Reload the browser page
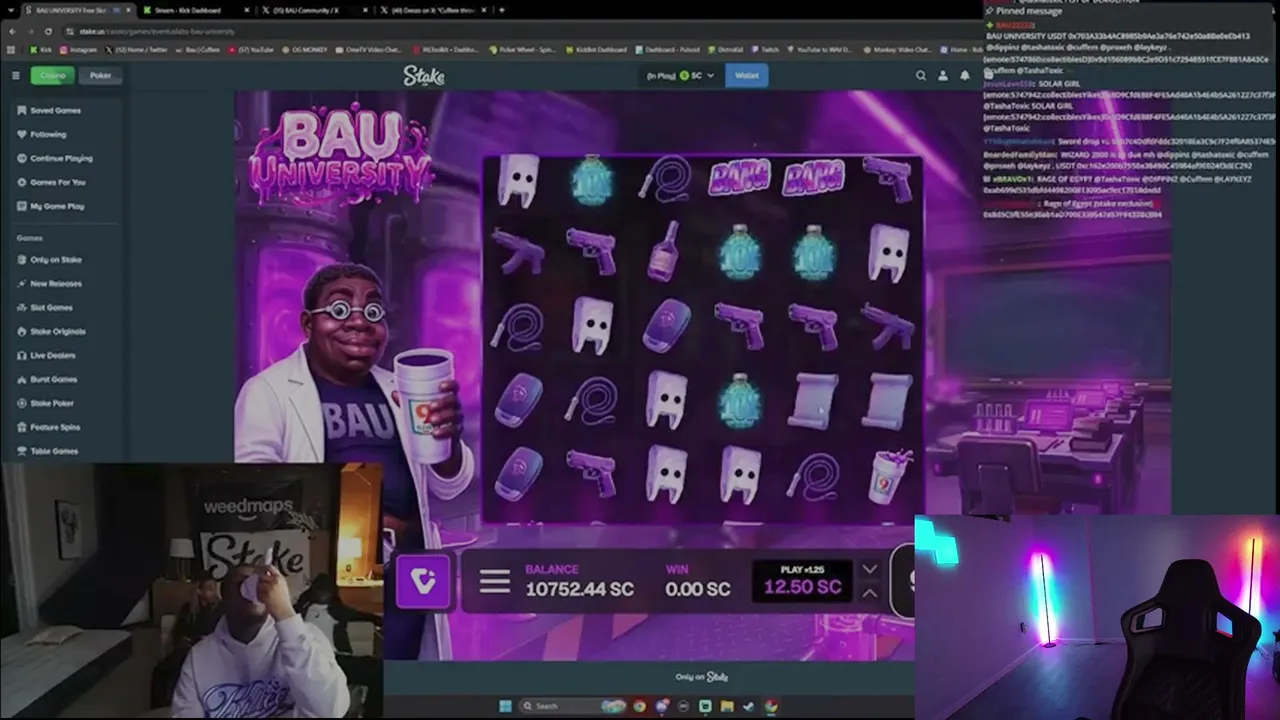Image resolution: width=1280 pixels, height=720 pixels. coord(47,32)
